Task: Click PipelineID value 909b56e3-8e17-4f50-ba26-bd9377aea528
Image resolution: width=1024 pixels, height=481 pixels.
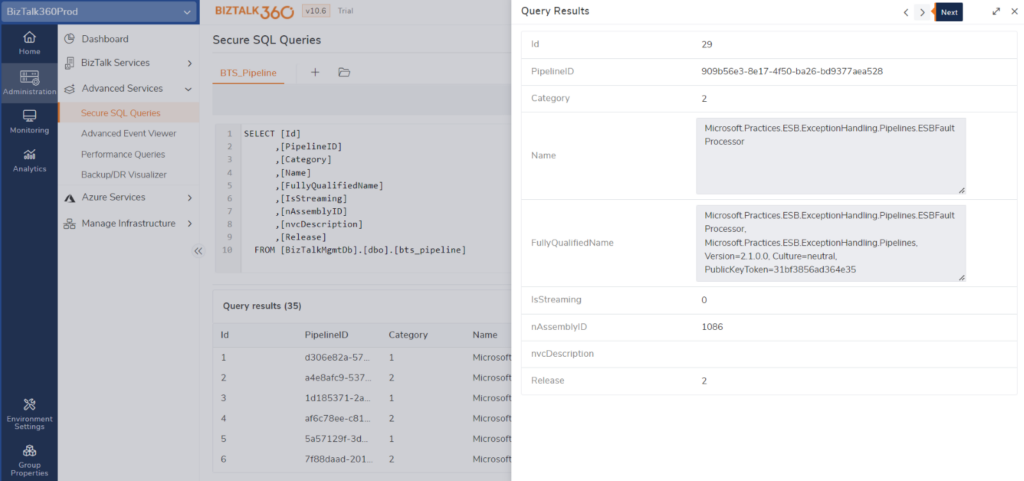Action: point(792,72)
